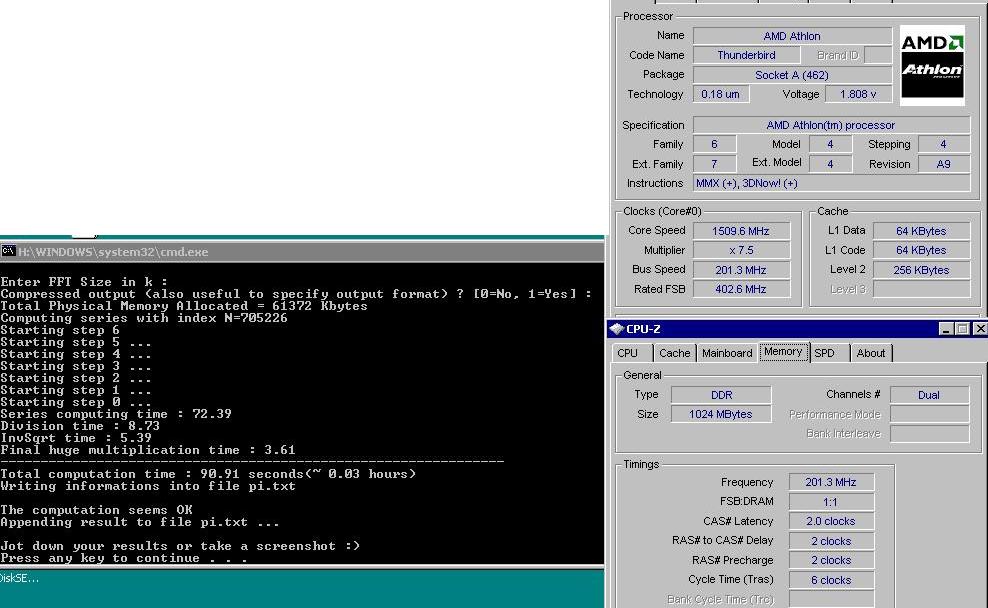Click the Series computing time : 72.39 line
Viewport: 988px width, 608px height.
pos(116,414)
